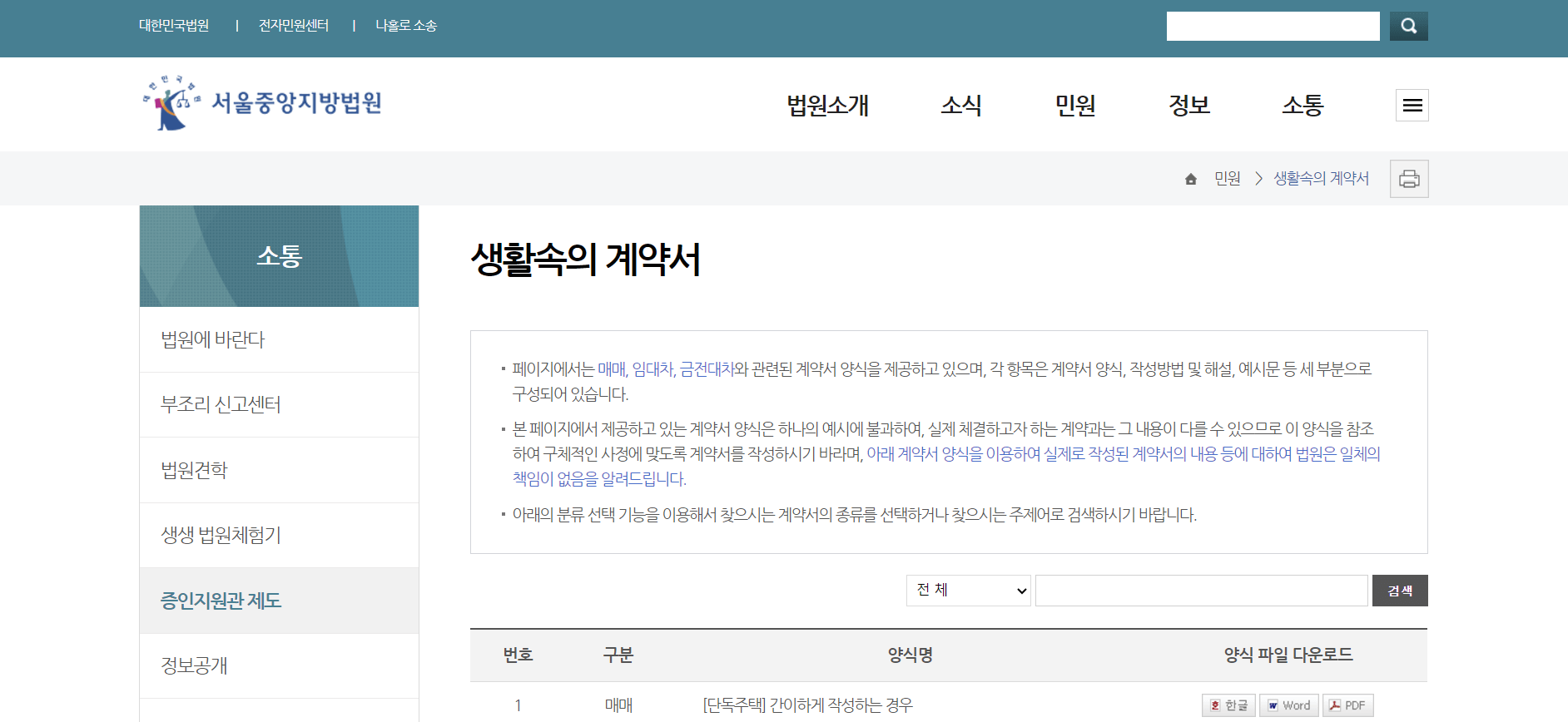Click 민원 in the breadcrumb

[x=1227, y=179]
